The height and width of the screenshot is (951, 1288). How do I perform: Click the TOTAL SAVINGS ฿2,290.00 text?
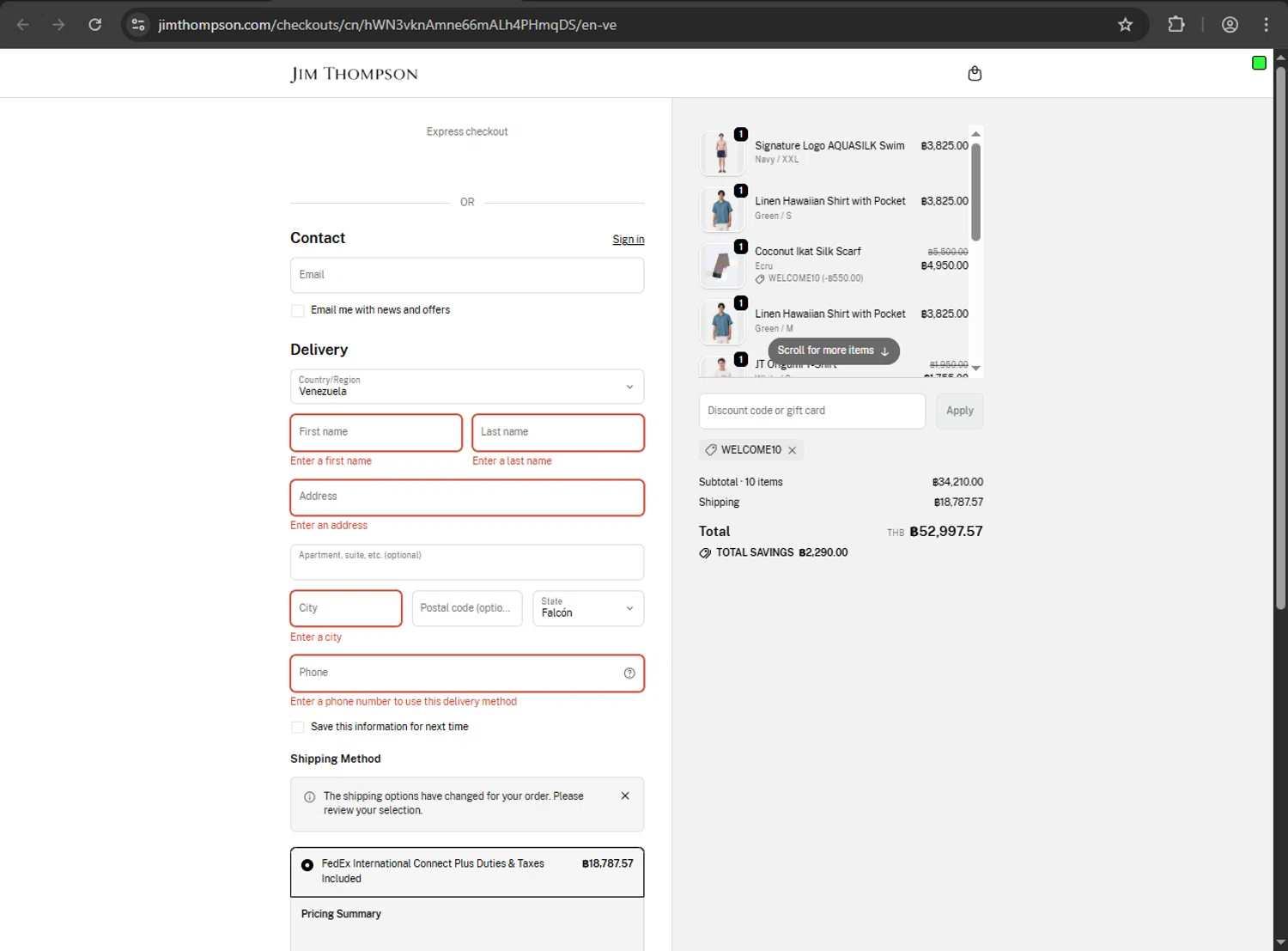[781, 553]
